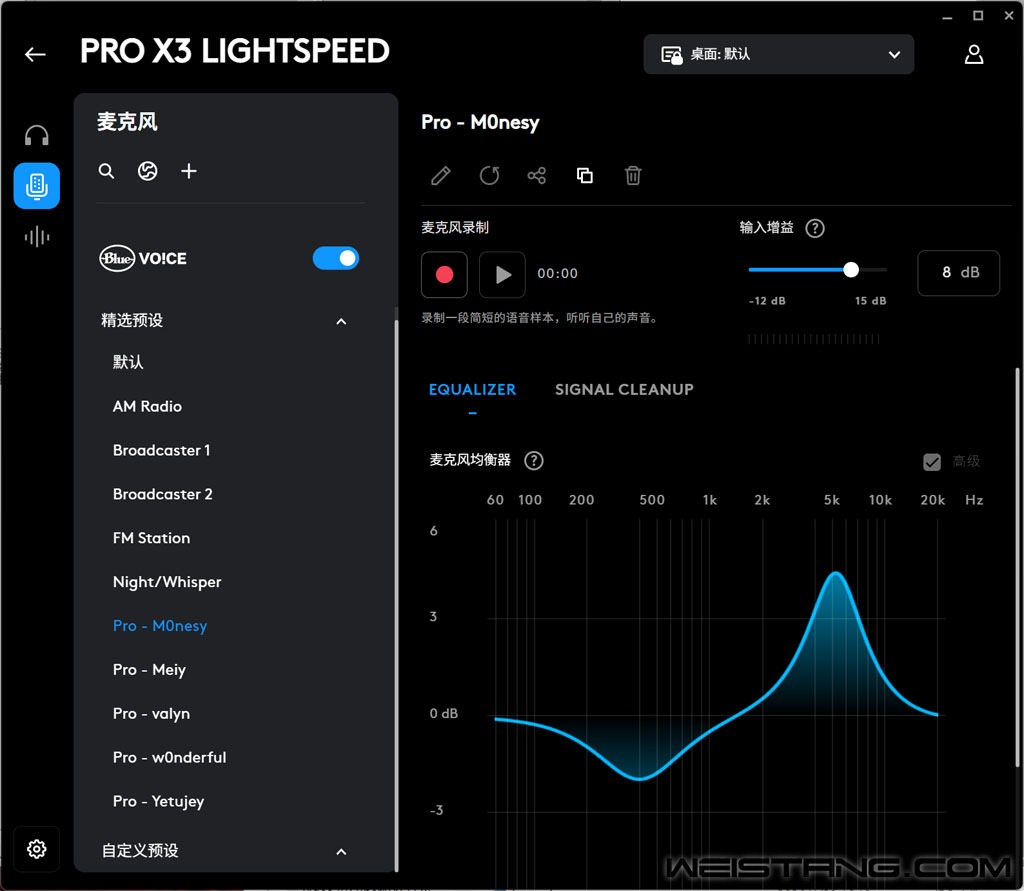Image resolution: width=1024 pixels, height=891 pixels.
Task: Duplicate the preset with copy icon
Action: point(585,176)
